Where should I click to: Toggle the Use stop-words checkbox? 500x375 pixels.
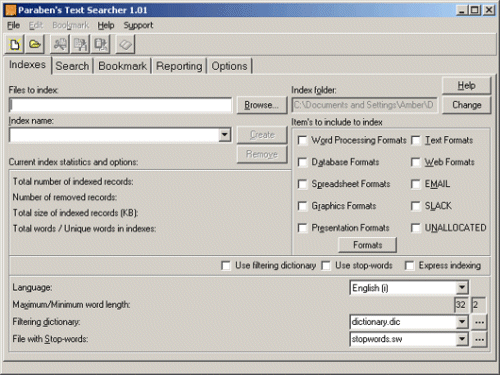[326, 266]
